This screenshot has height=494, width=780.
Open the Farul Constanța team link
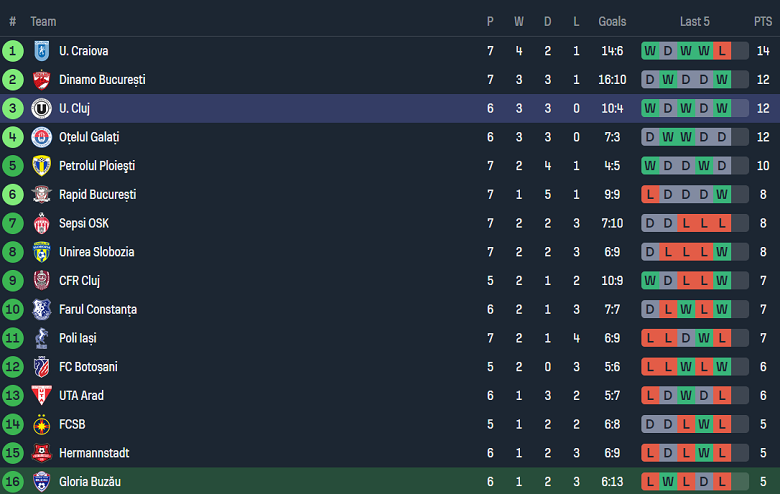pos(98,310)
